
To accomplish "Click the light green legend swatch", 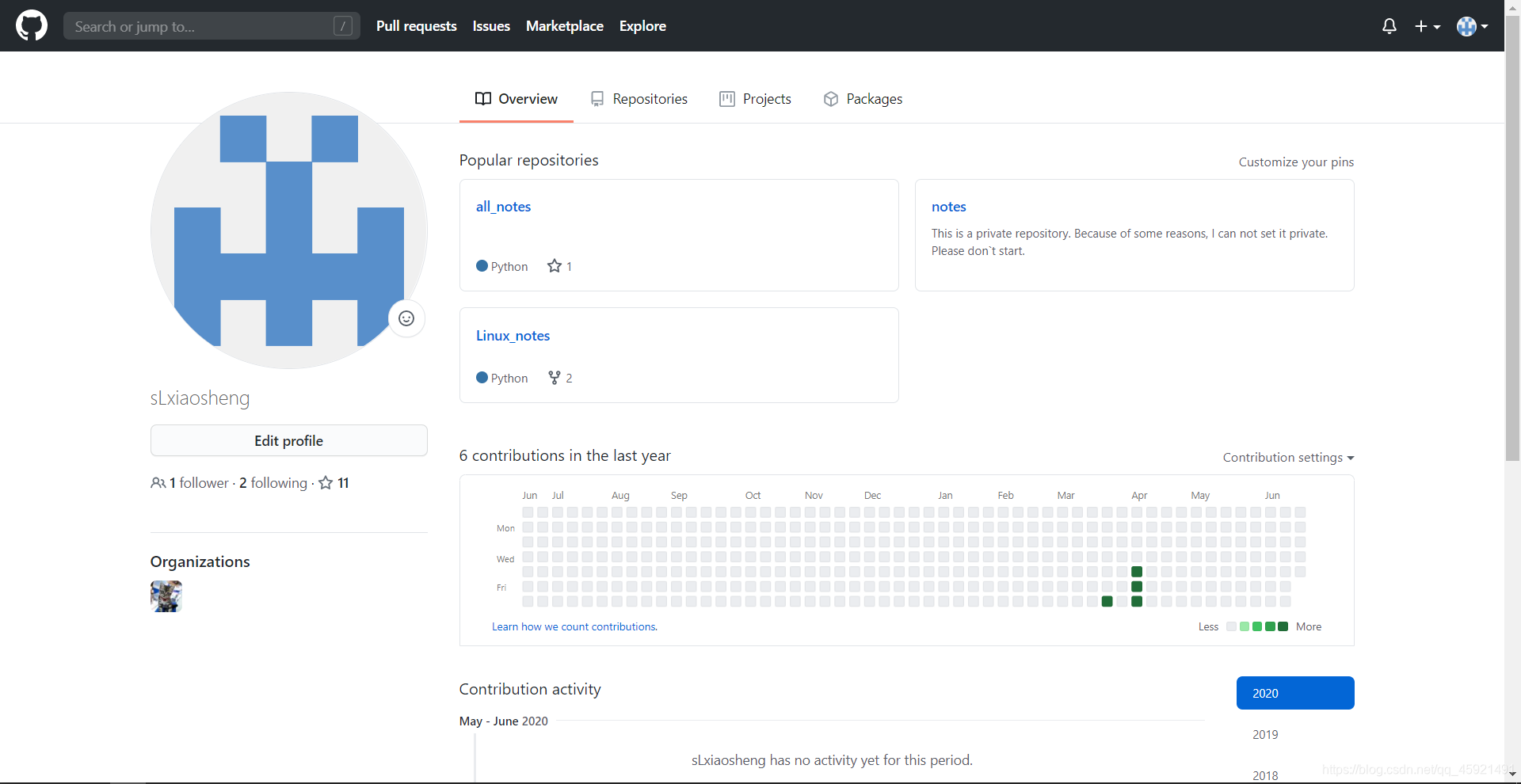I will pyautogui.click(x=1245, y=626).
